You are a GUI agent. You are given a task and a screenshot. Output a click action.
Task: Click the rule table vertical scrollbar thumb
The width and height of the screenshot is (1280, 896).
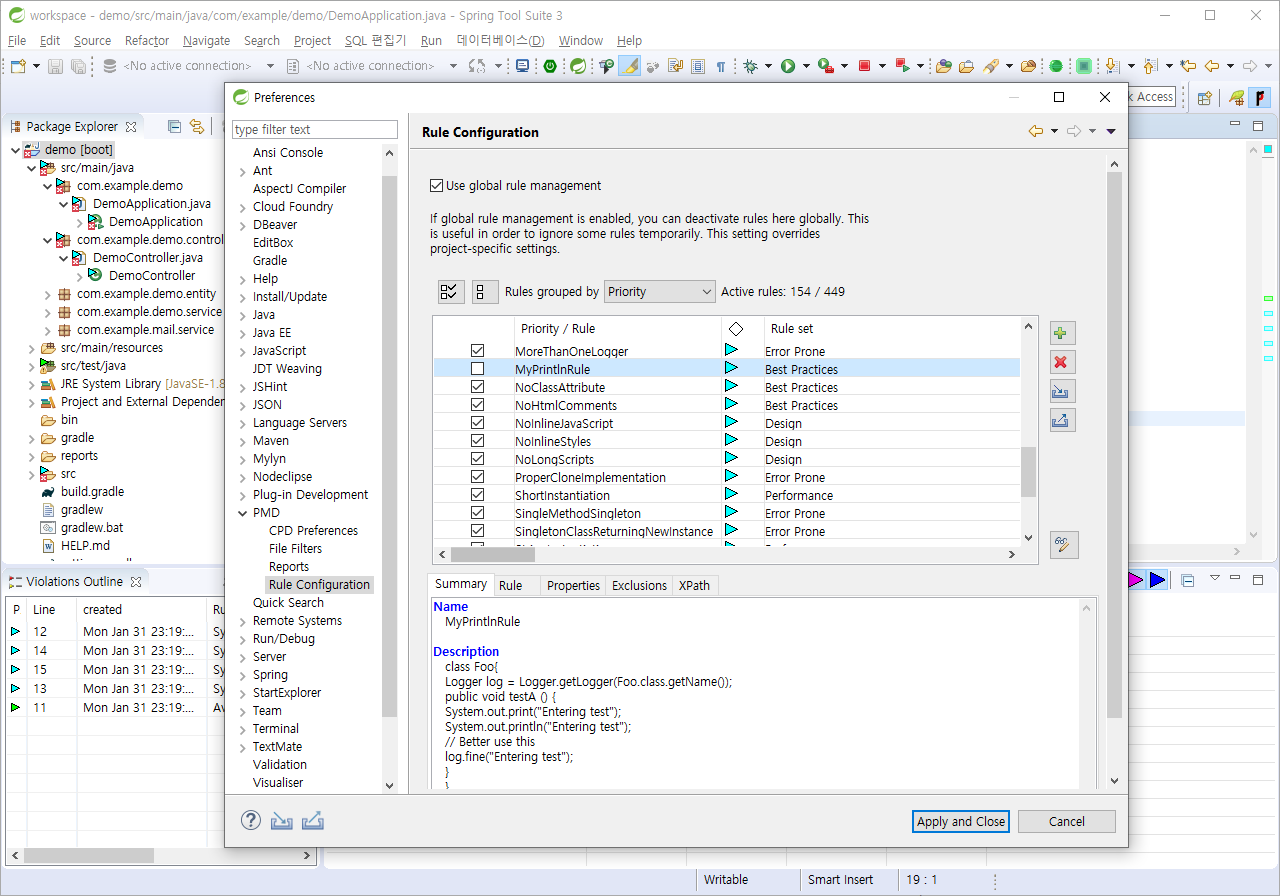click(1028, 472)
